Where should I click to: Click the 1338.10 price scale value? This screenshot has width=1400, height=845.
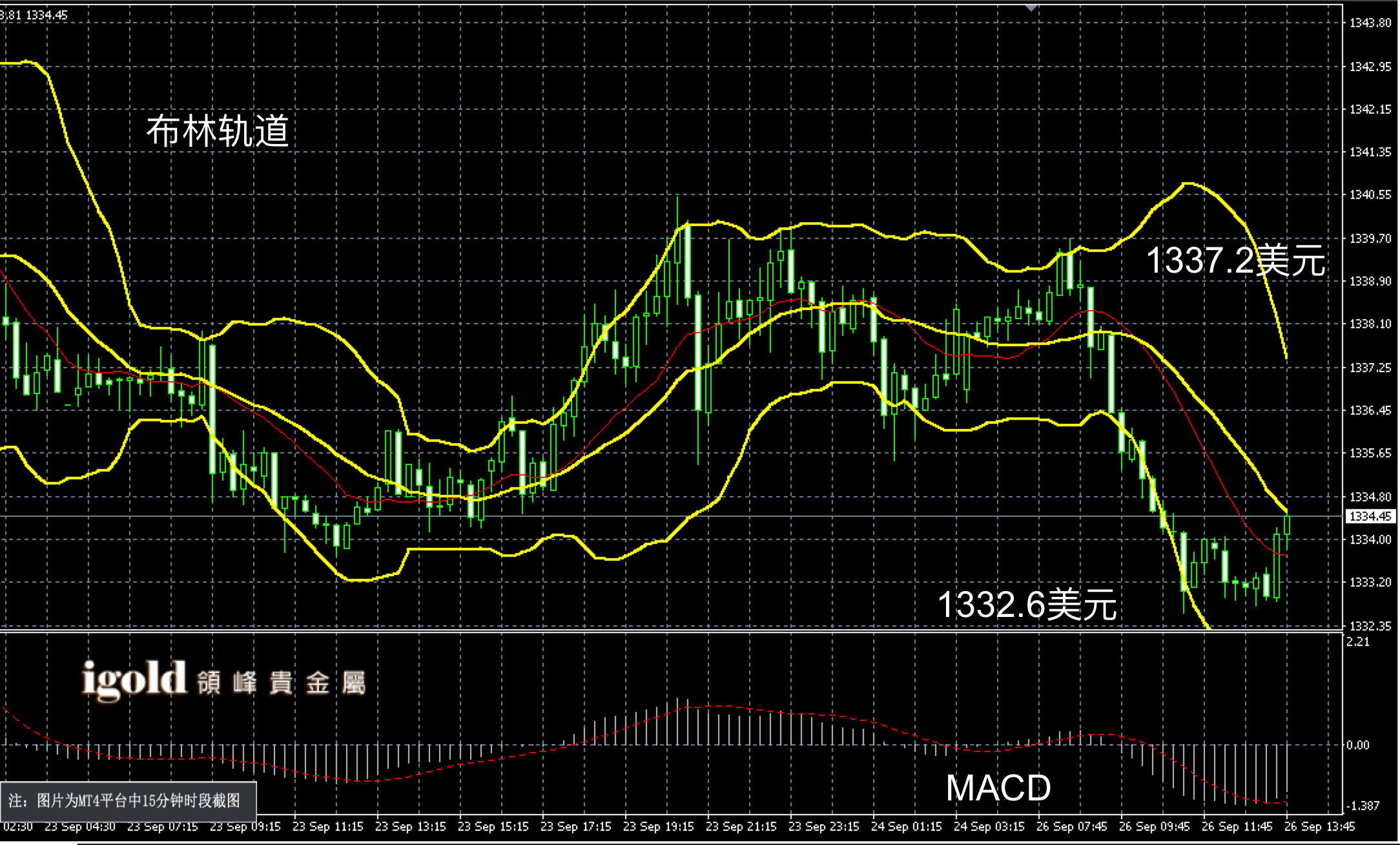[x=1370, y=324]
